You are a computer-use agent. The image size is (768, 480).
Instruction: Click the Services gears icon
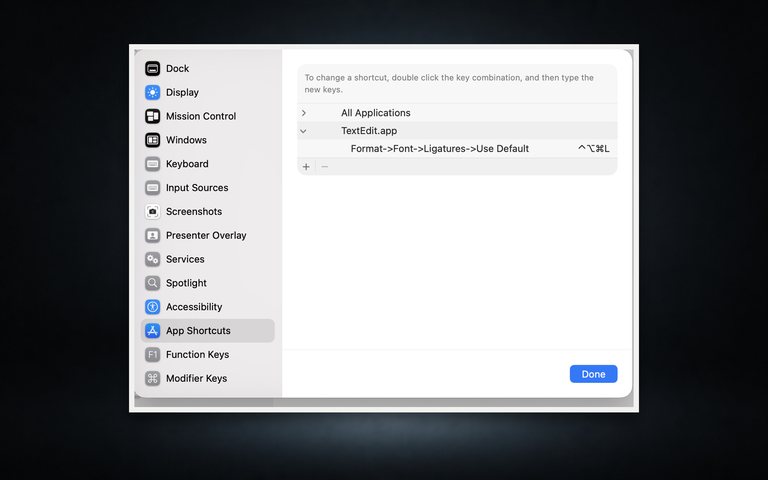point(152,259)
